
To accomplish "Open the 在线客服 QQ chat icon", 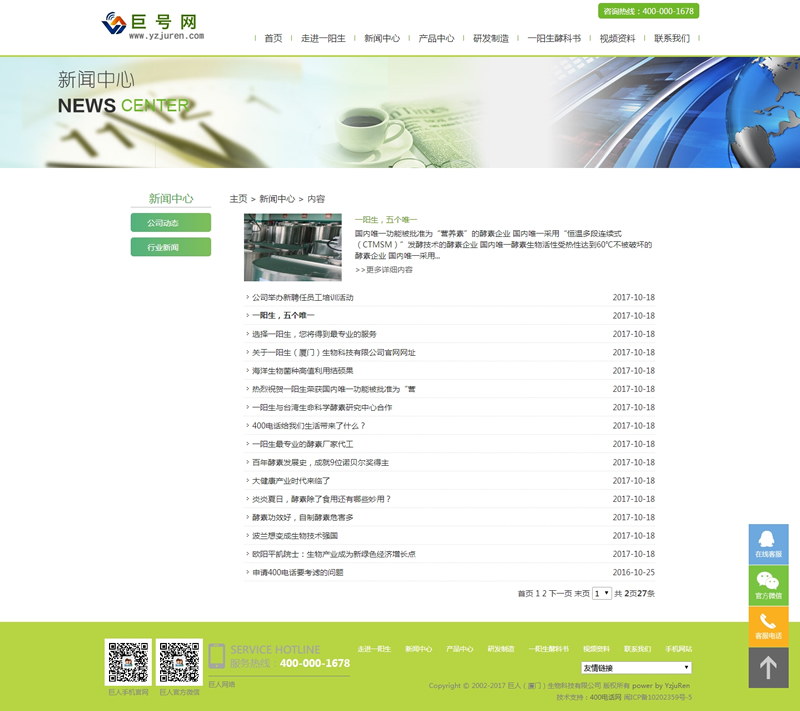I will [768, 543].
